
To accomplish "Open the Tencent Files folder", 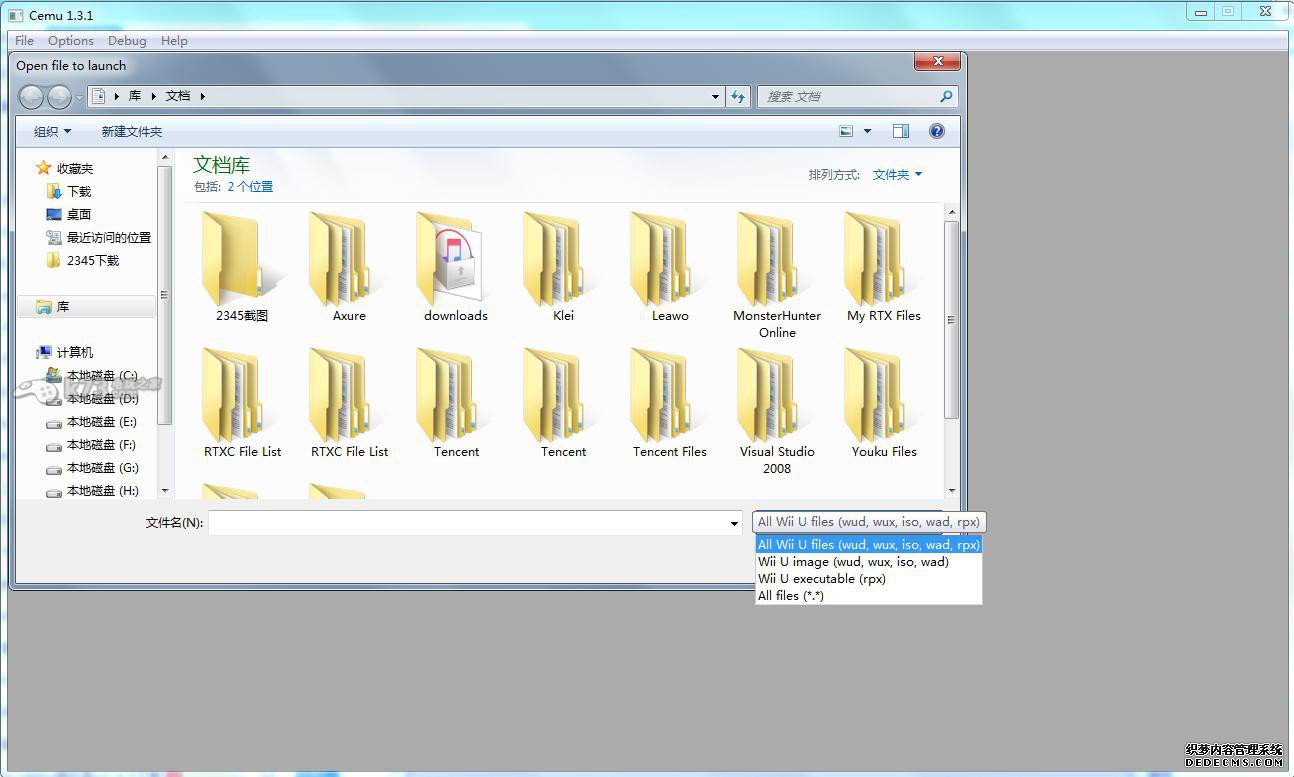I will coord(670,402).
